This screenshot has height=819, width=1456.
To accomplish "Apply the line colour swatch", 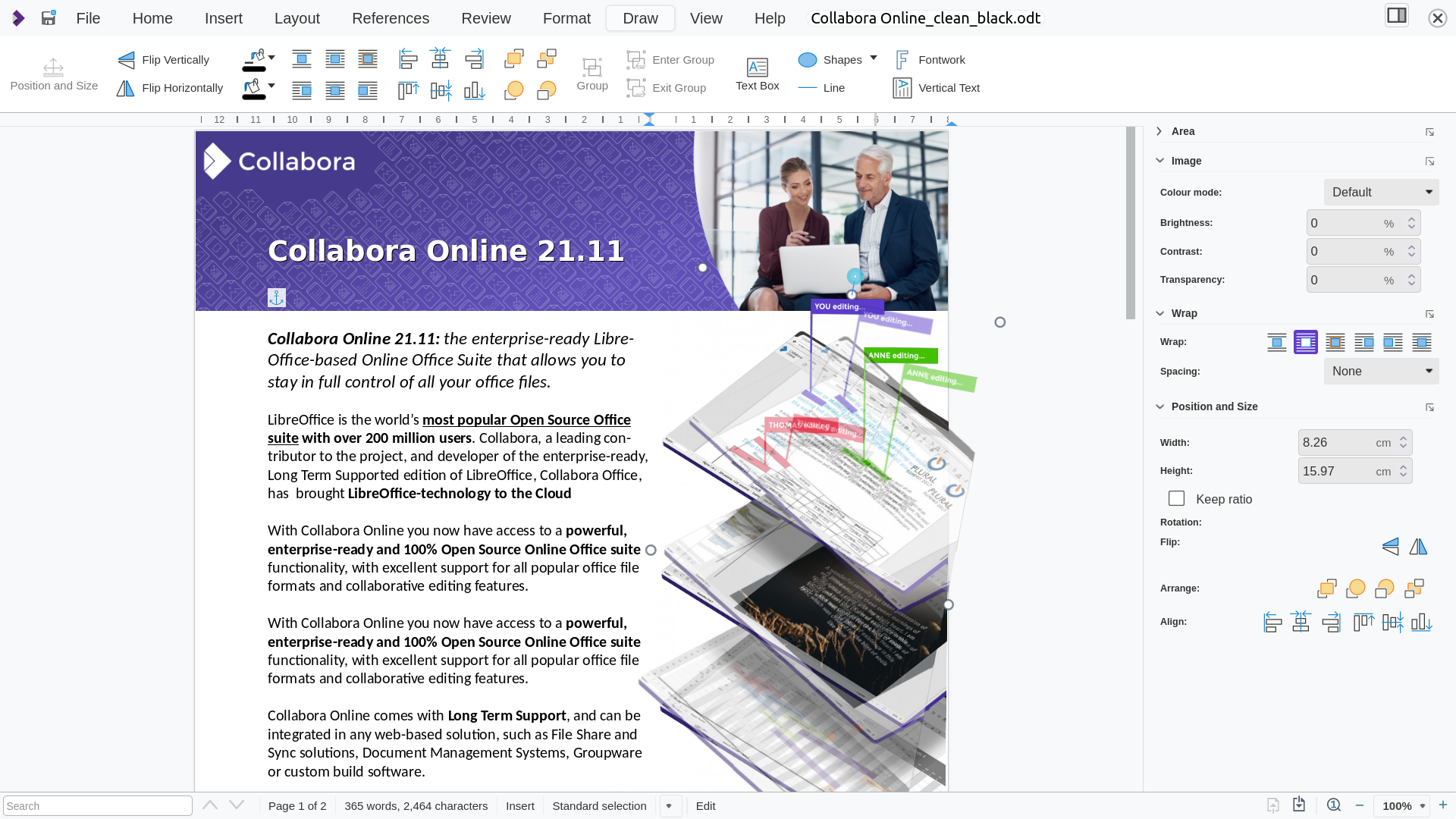I will (x=254, y=60).
